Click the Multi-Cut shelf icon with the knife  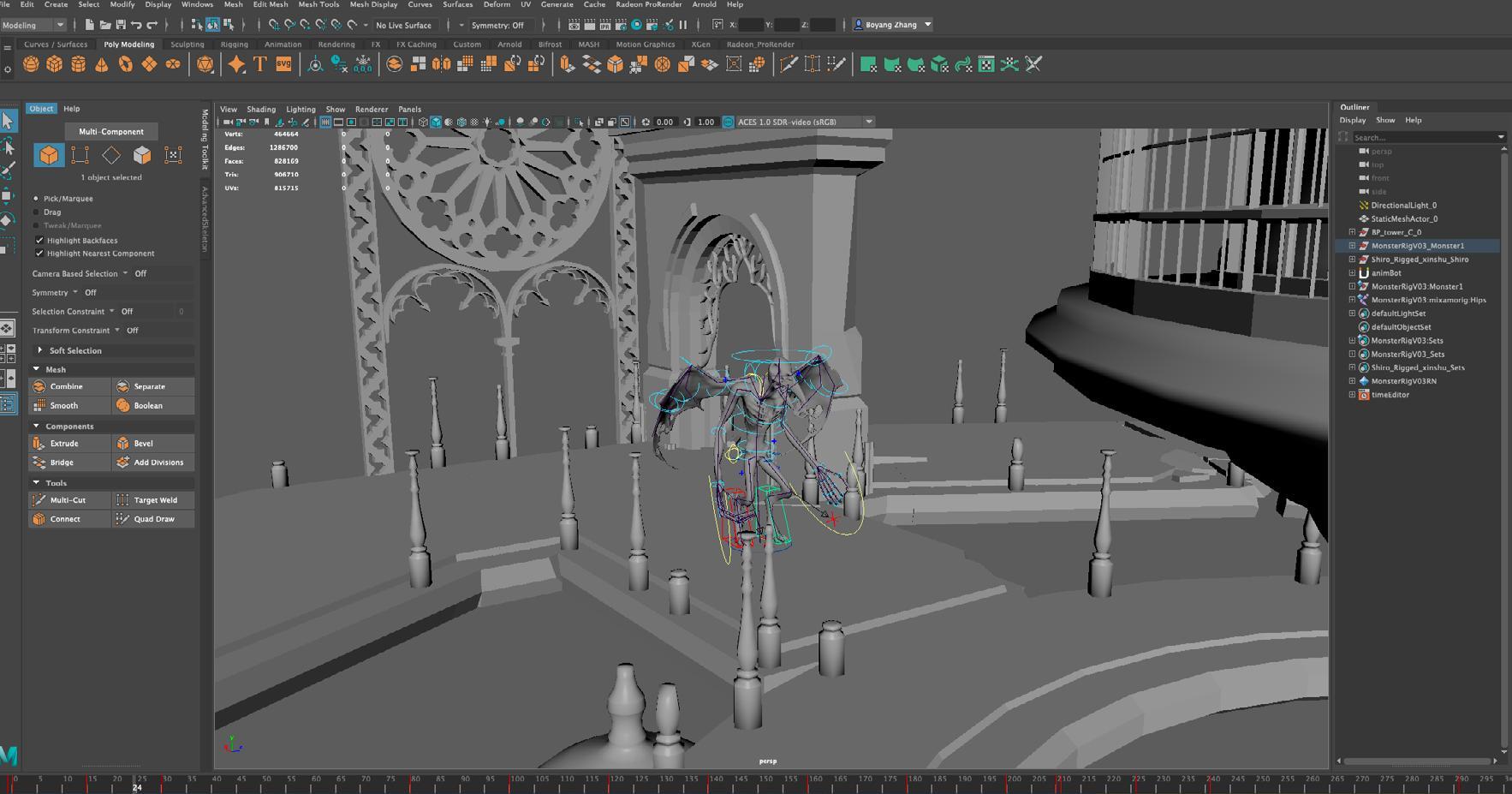(789, 64)
